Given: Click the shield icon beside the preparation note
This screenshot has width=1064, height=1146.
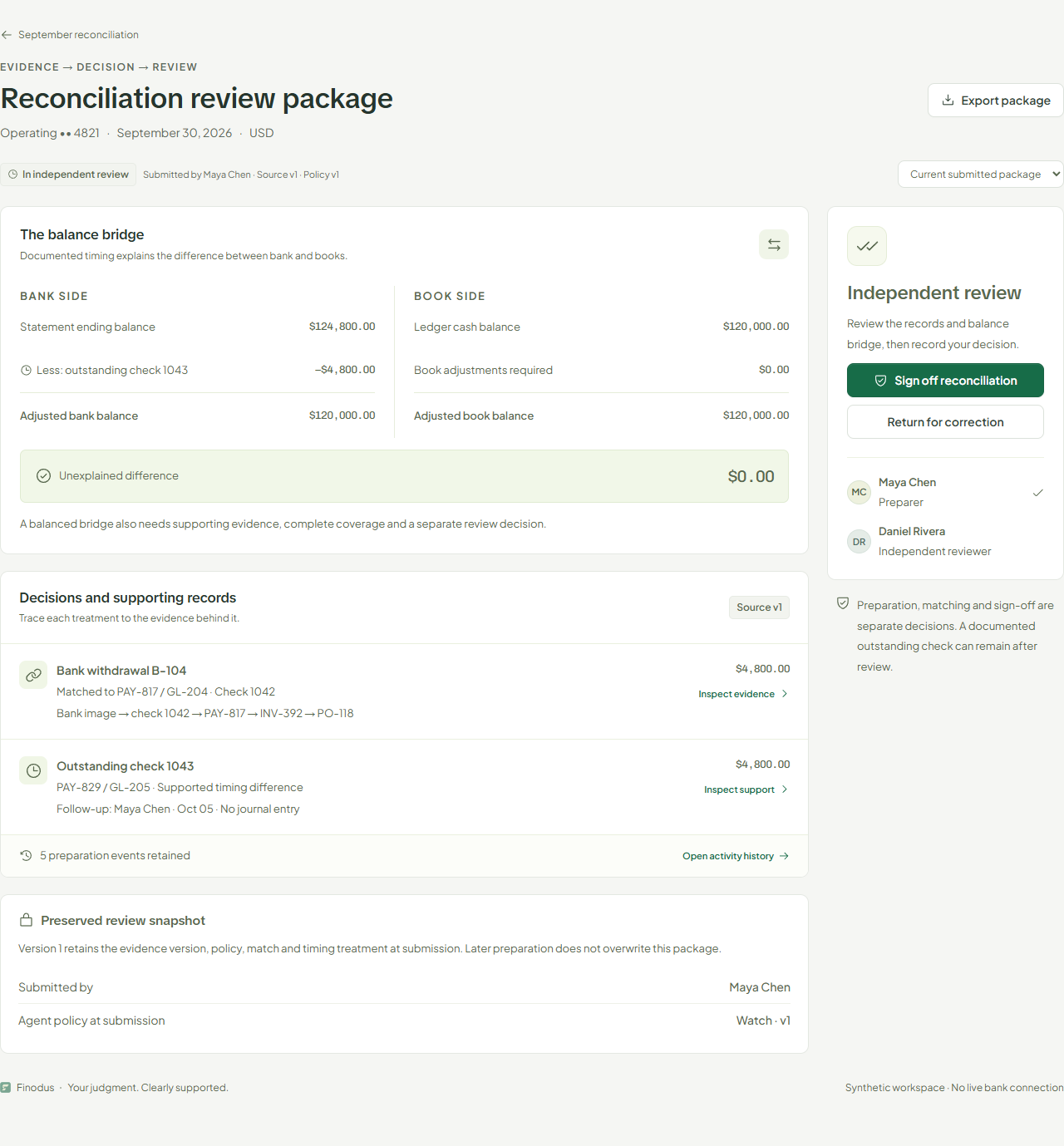Looking at the screenshot, I should tap(843, 604).
